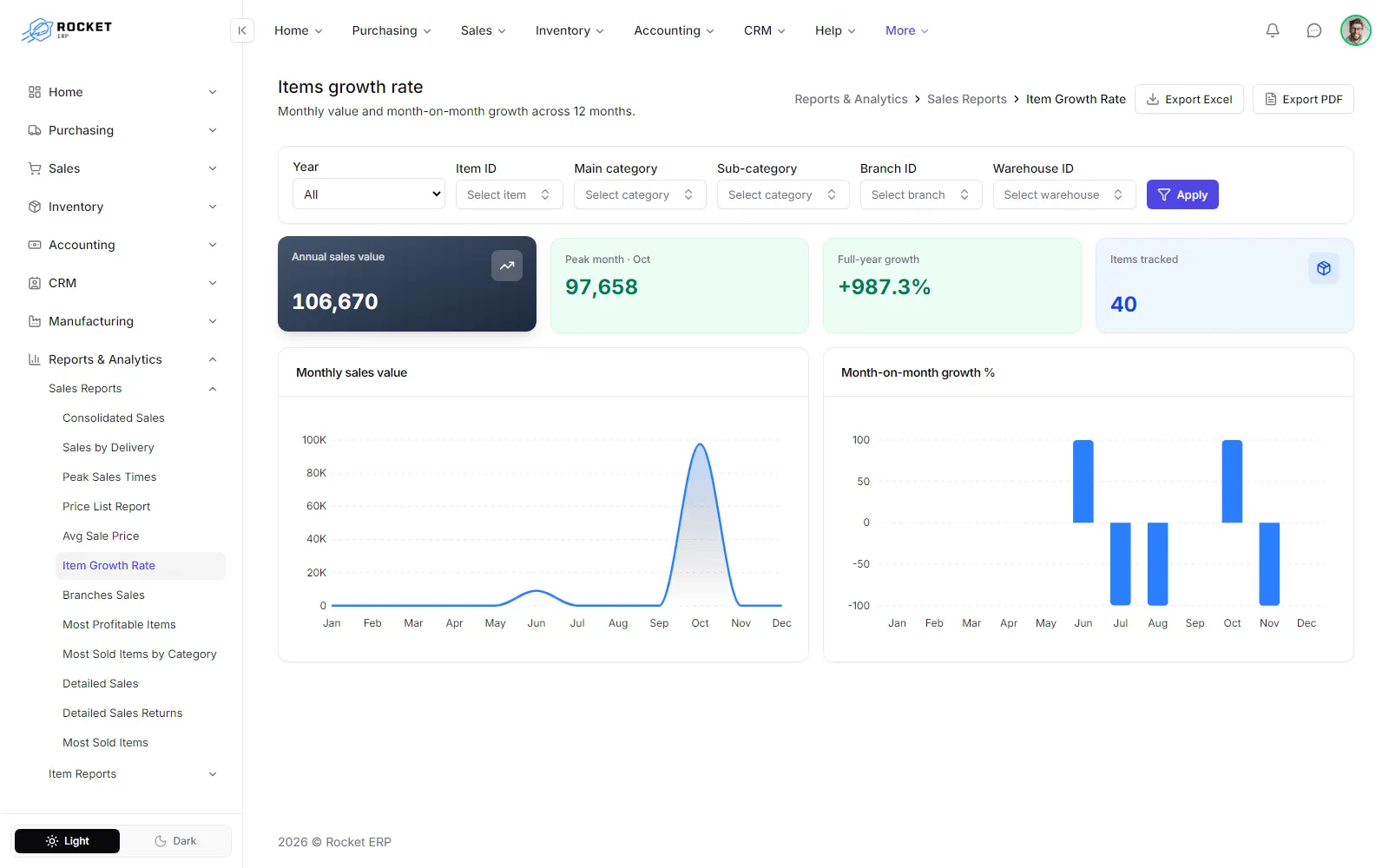The height and width of the screenshot is (868, 1389).
Task: Open the Sub-category selector
Action: coord(783,194)
